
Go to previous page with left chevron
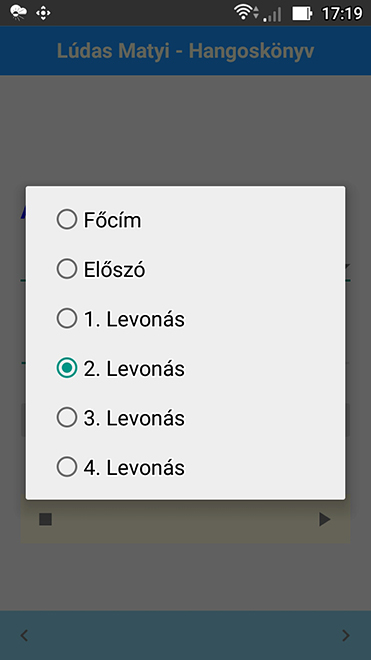tap(24, 635)
